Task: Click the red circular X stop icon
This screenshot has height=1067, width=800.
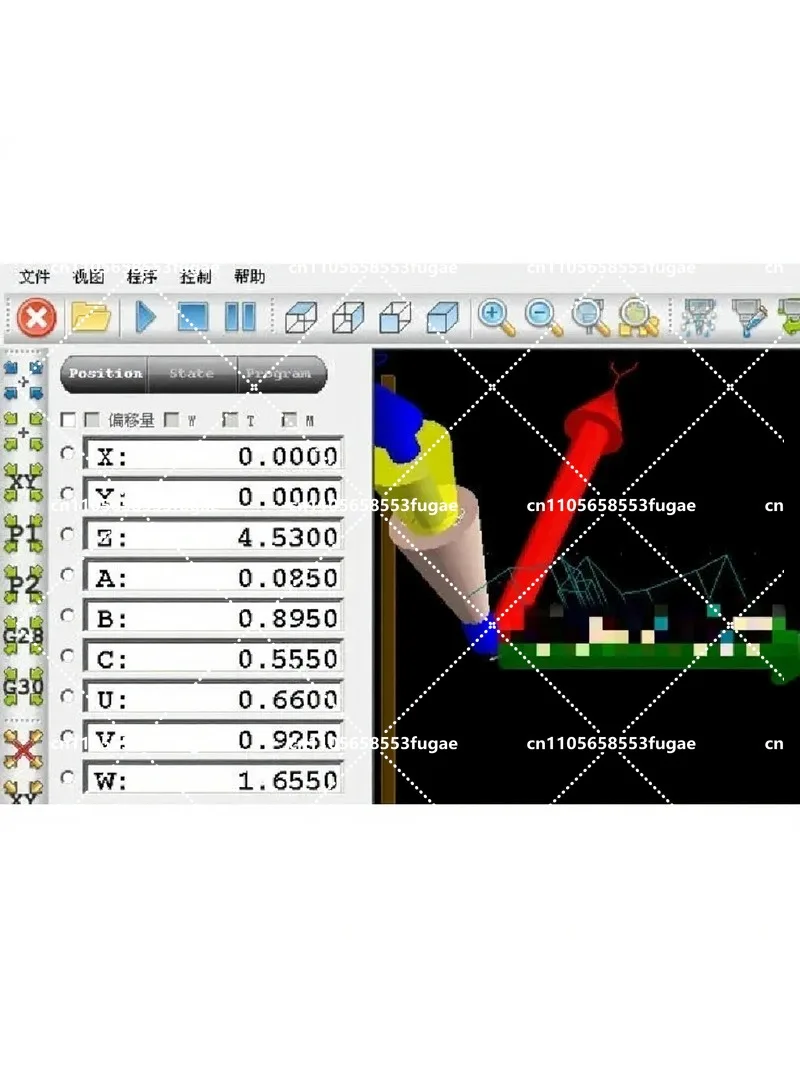Action: point(36,317)
